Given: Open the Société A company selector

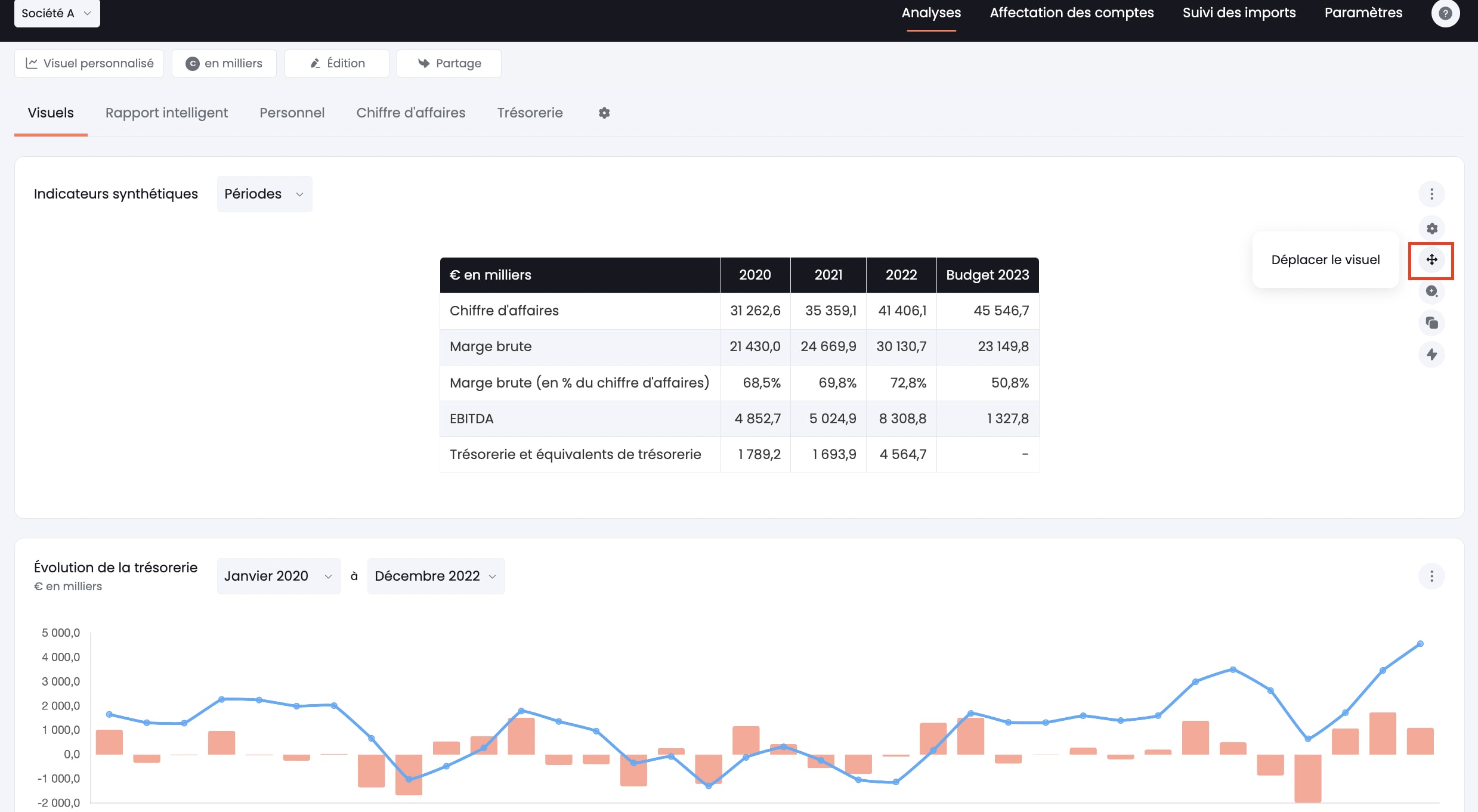Looking at the screenshot, I should [x=57, y=13].
